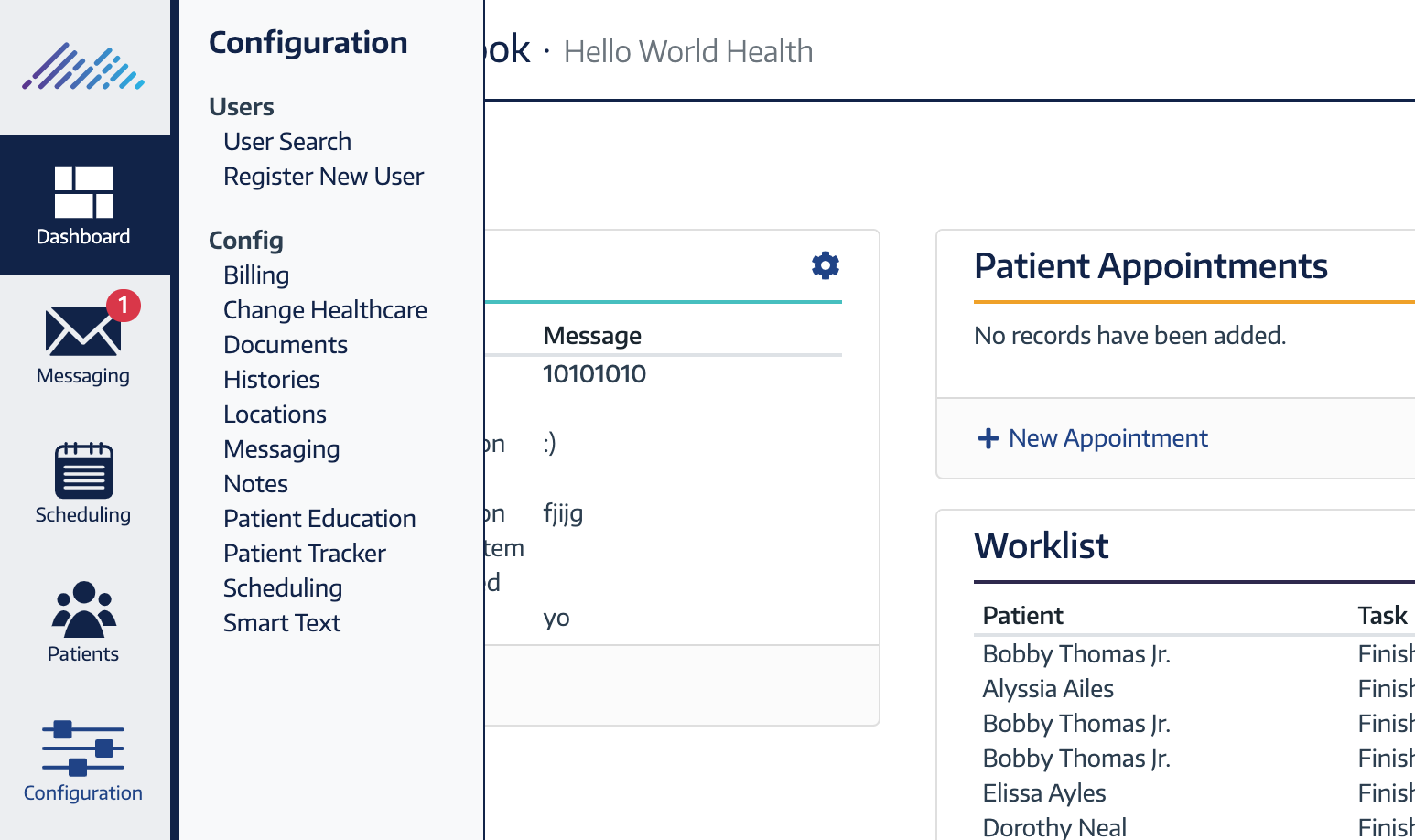Screen dimensions: 1415x840
Task: Open worklist patient Dorothy Neal
Action: click(x=1054, y=827)
